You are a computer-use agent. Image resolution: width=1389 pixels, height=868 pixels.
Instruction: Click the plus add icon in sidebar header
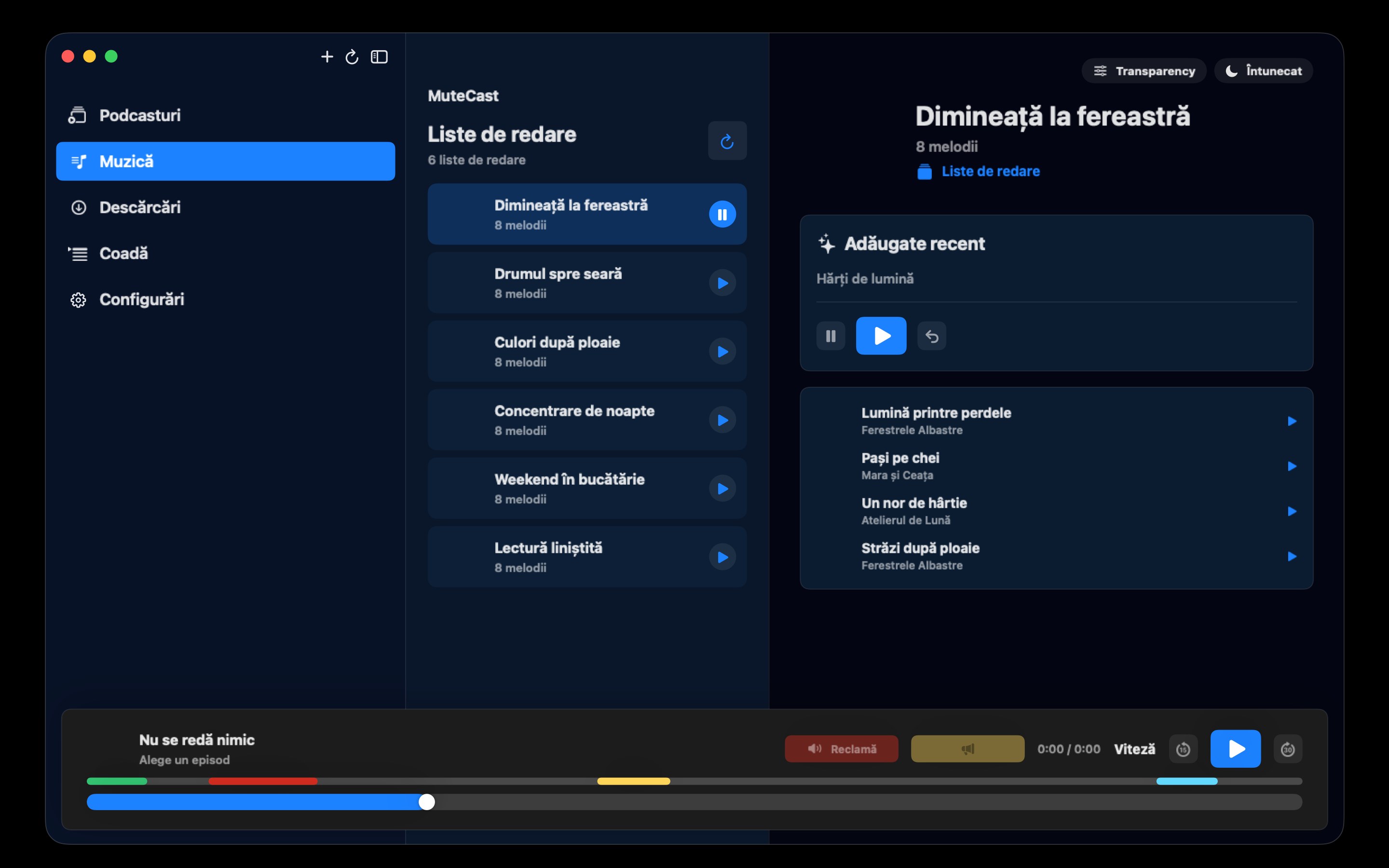(x=327, y=56)
